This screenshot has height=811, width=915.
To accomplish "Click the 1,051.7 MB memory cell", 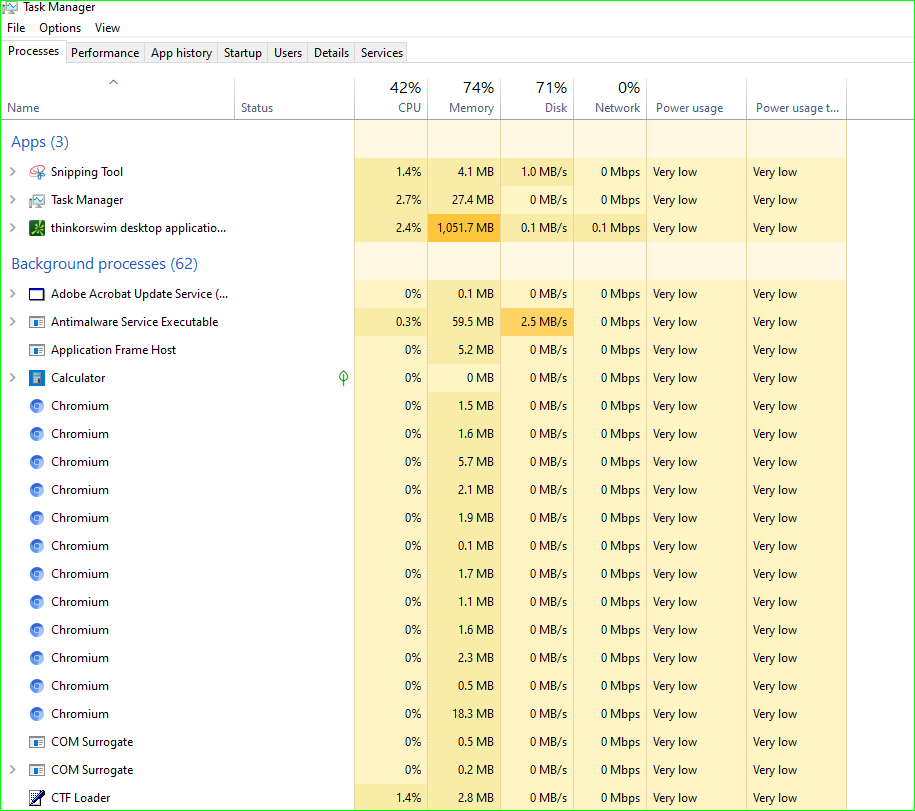I will [x=465, y=228].
